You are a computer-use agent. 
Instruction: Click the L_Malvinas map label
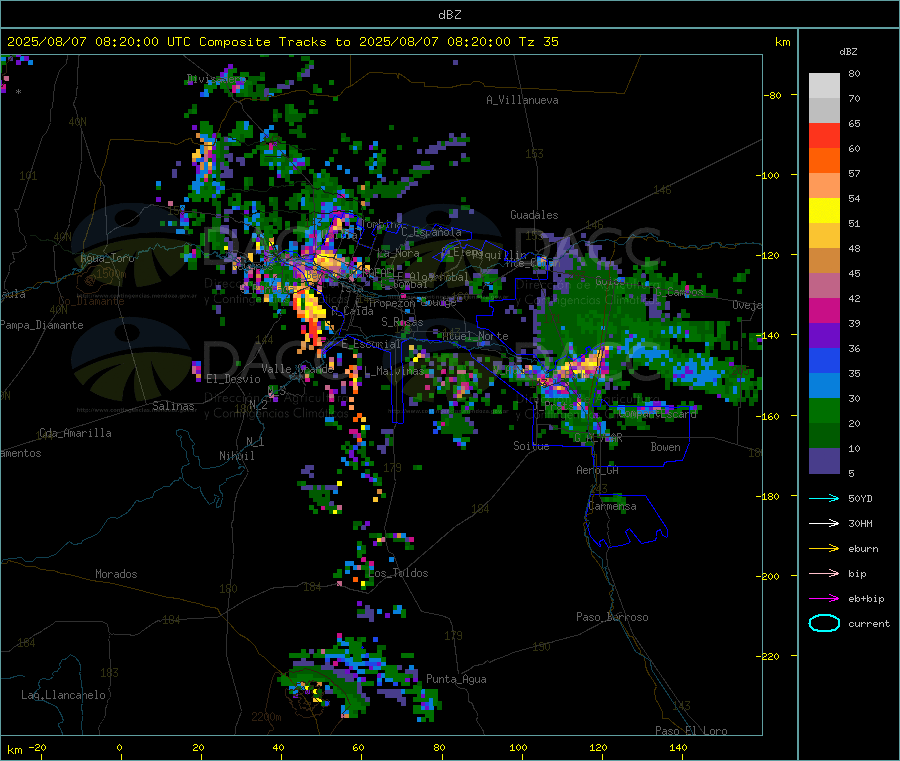[x=394, y=371]
